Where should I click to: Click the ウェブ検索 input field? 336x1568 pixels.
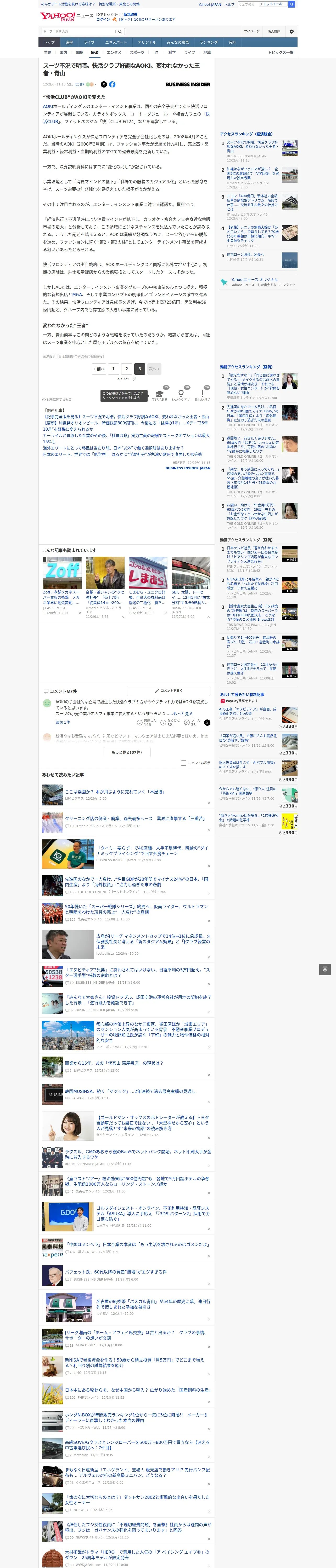[x=248, y=4]
